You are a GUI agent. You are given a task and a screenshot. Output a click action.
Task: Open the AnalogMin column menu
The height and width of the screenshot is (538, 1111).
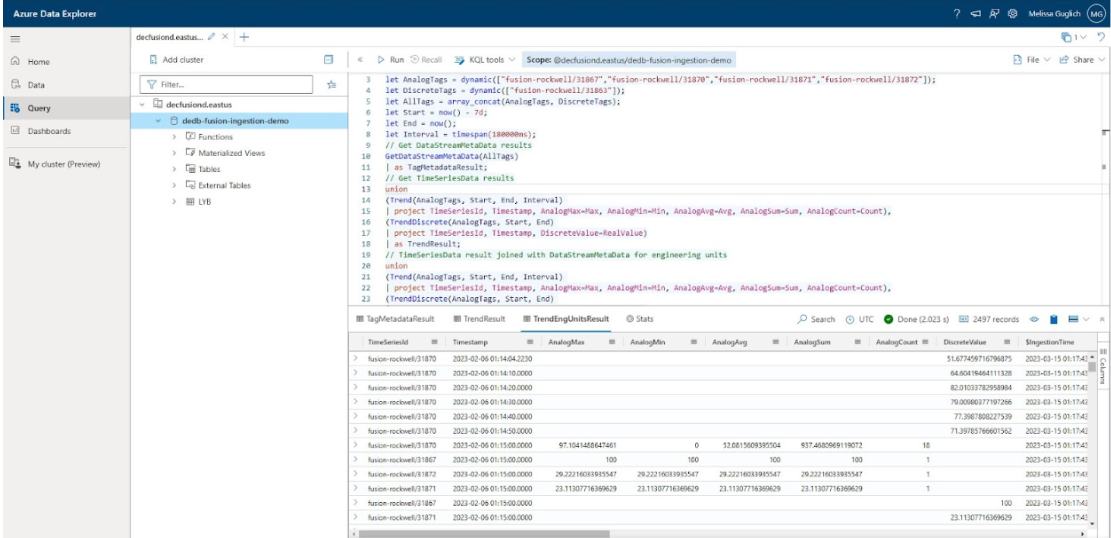click(694, 342)
